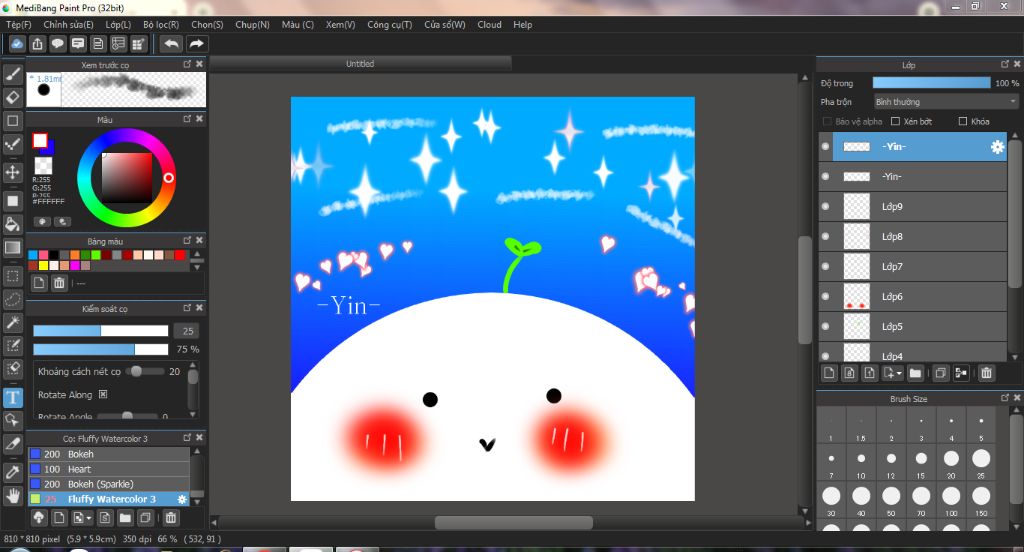1024x552 pixels.
Task: Select the Hand pan tool
Action: [x=12, y=495]
